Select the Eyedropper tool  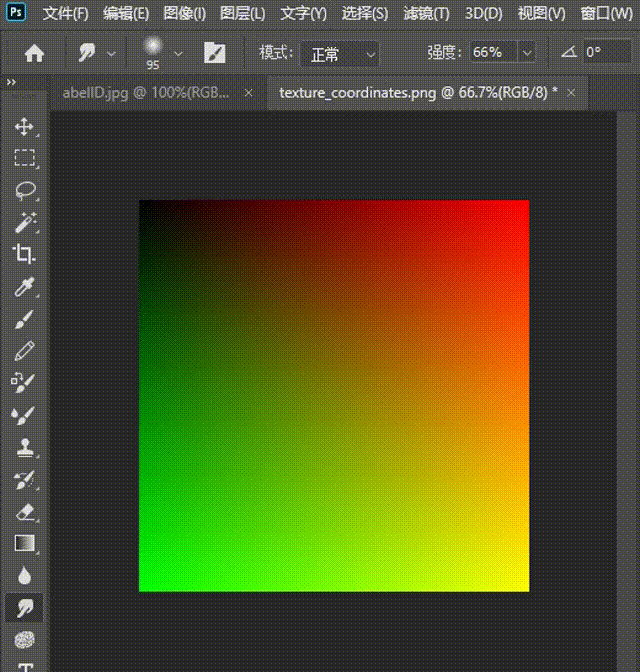[24, 287]
